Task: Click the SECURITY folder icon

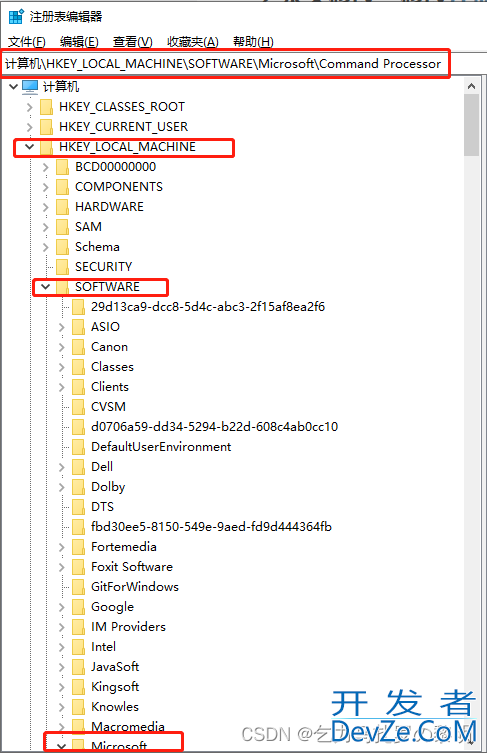Action: coord(62,267)
